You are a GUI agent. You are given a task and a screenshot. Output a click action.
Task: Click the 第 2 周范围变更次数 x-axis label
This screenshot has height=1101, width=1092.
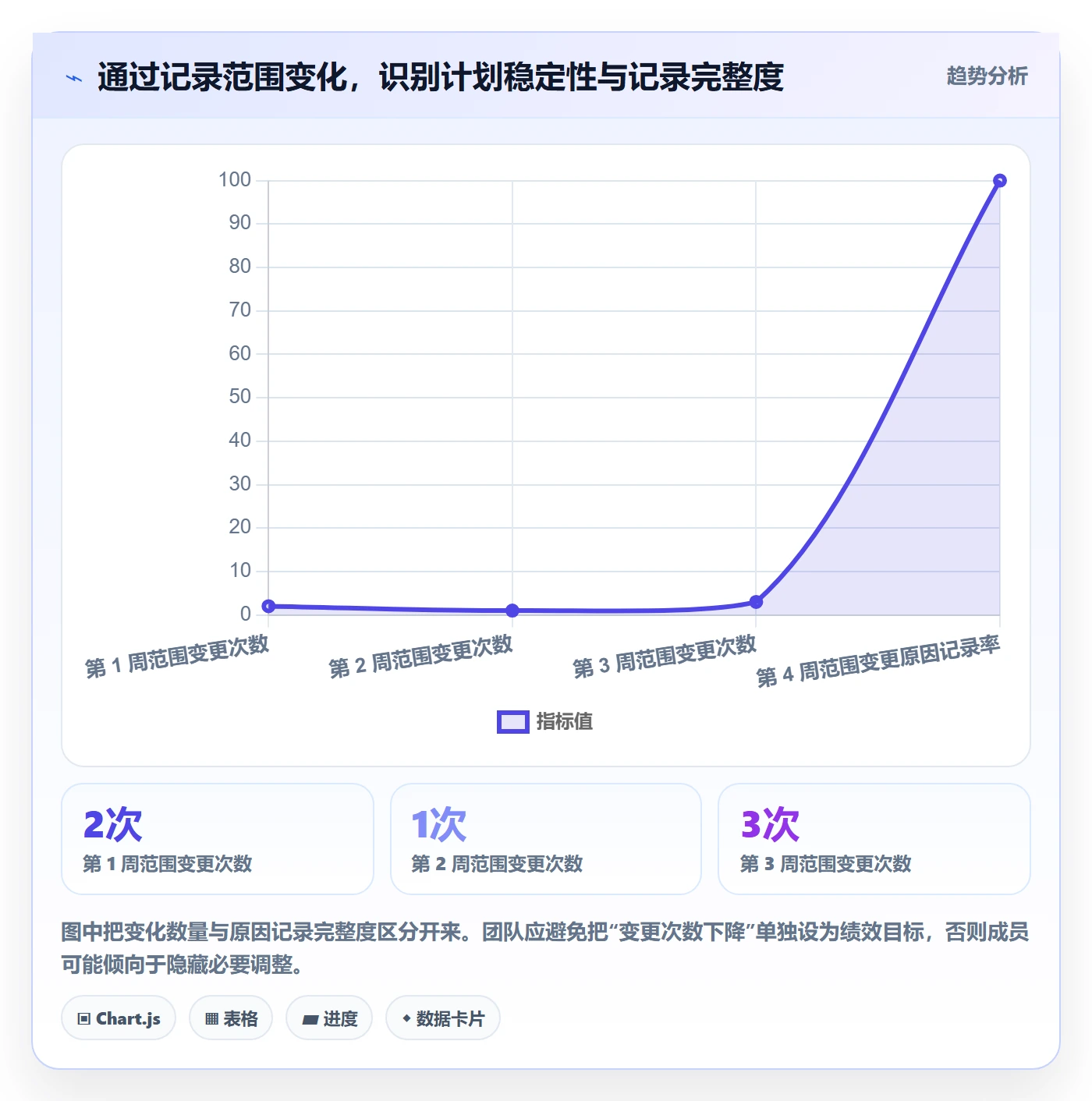pyautogui.click(x=420, y=656)
